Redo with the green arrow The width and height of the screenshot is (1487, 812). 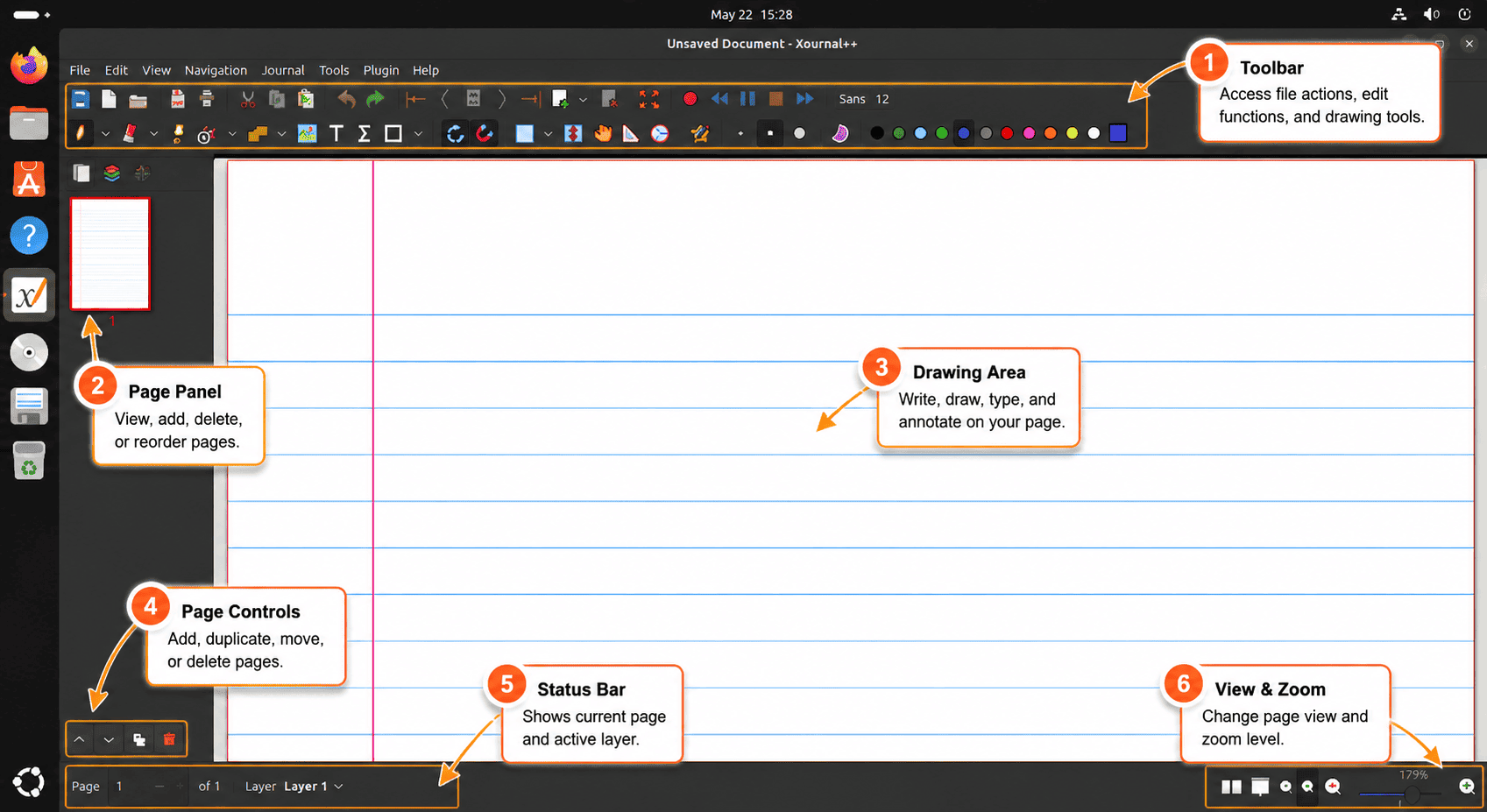[x=375, y=99]
